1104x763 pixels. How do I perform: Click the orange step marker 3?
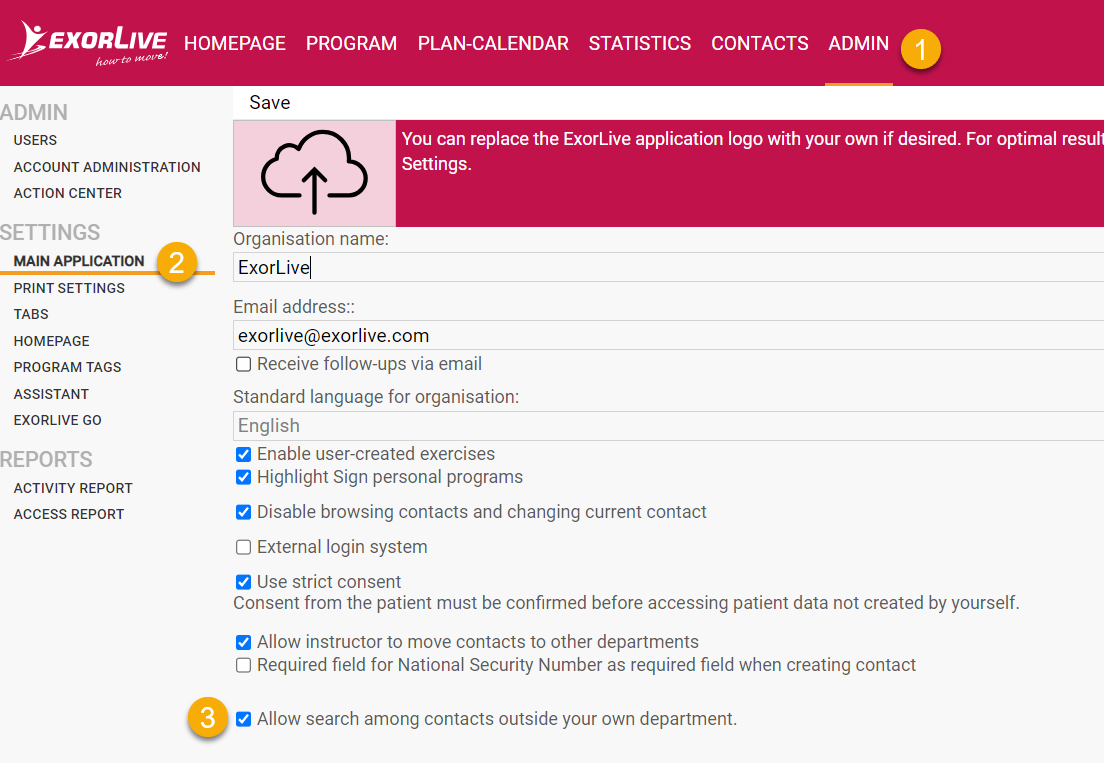pos(207,718)
